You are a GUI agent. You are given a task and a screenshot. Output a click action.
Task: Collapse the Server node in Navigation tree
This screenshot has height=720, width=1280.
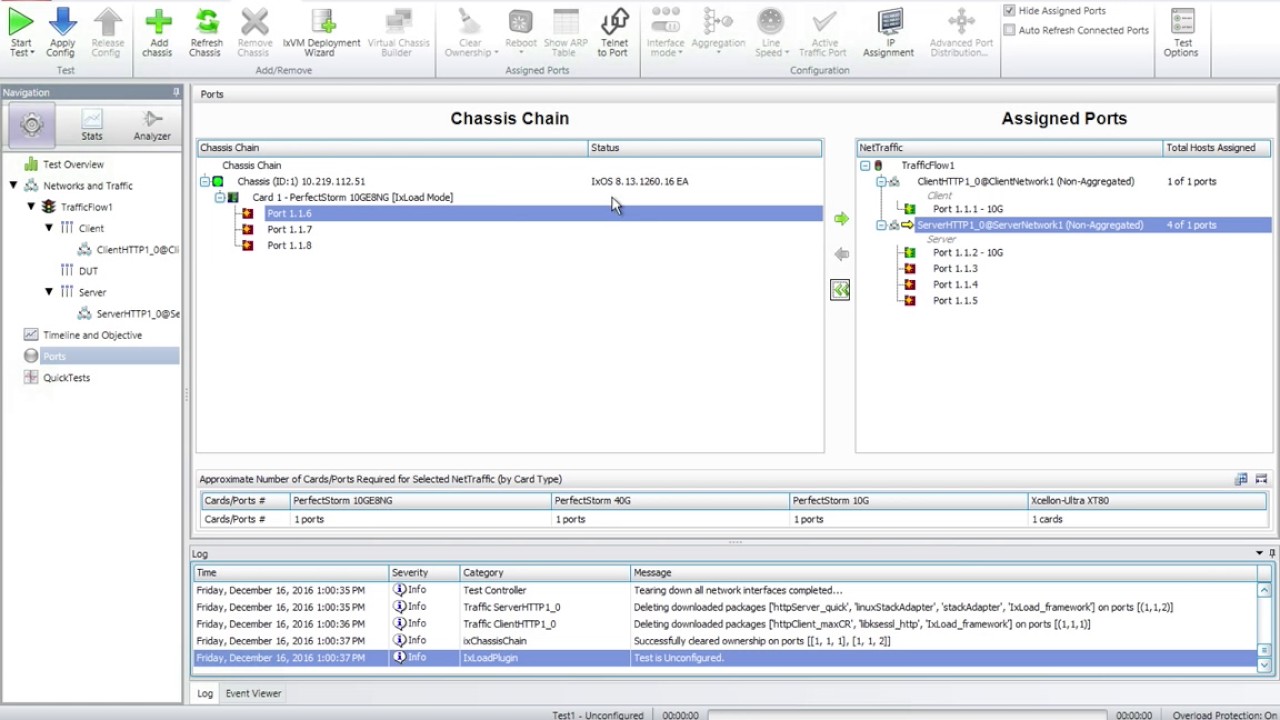pos(49,292)
